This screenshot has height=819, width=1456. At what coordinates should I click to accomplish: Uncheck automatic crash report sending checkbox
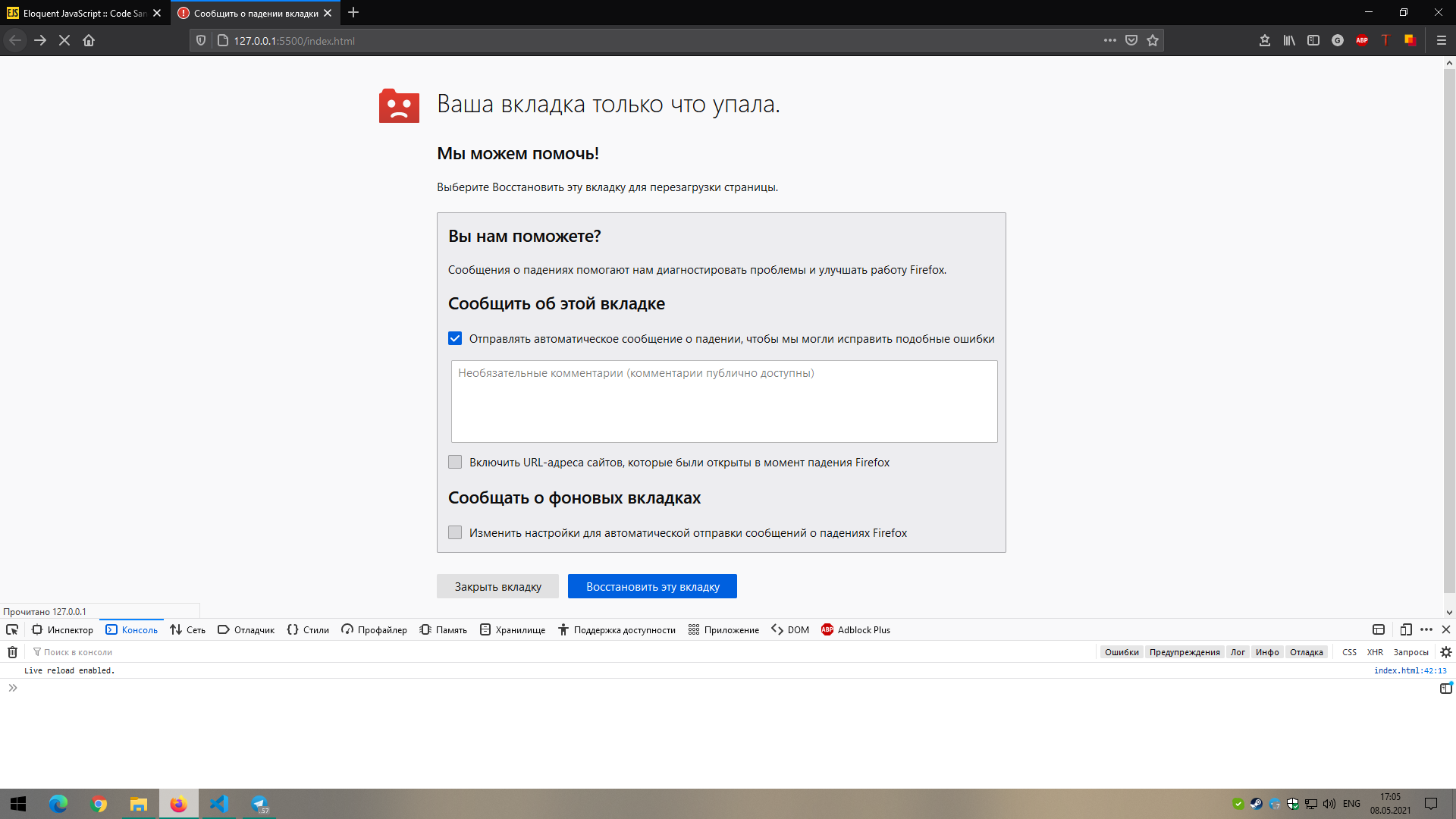point(455,339)
